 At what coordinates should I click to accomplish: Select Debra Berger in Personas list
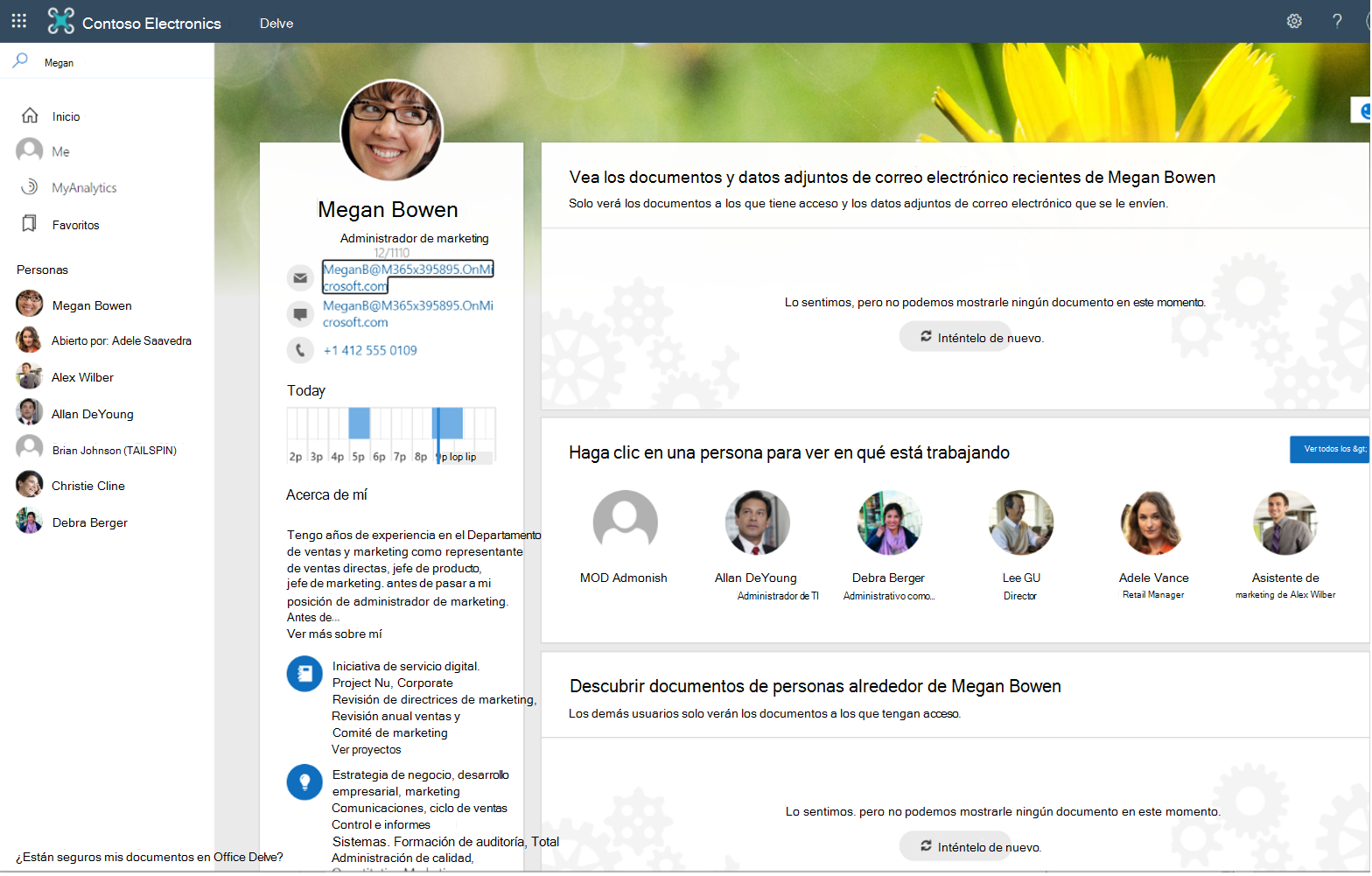click(x=89, y=522)
